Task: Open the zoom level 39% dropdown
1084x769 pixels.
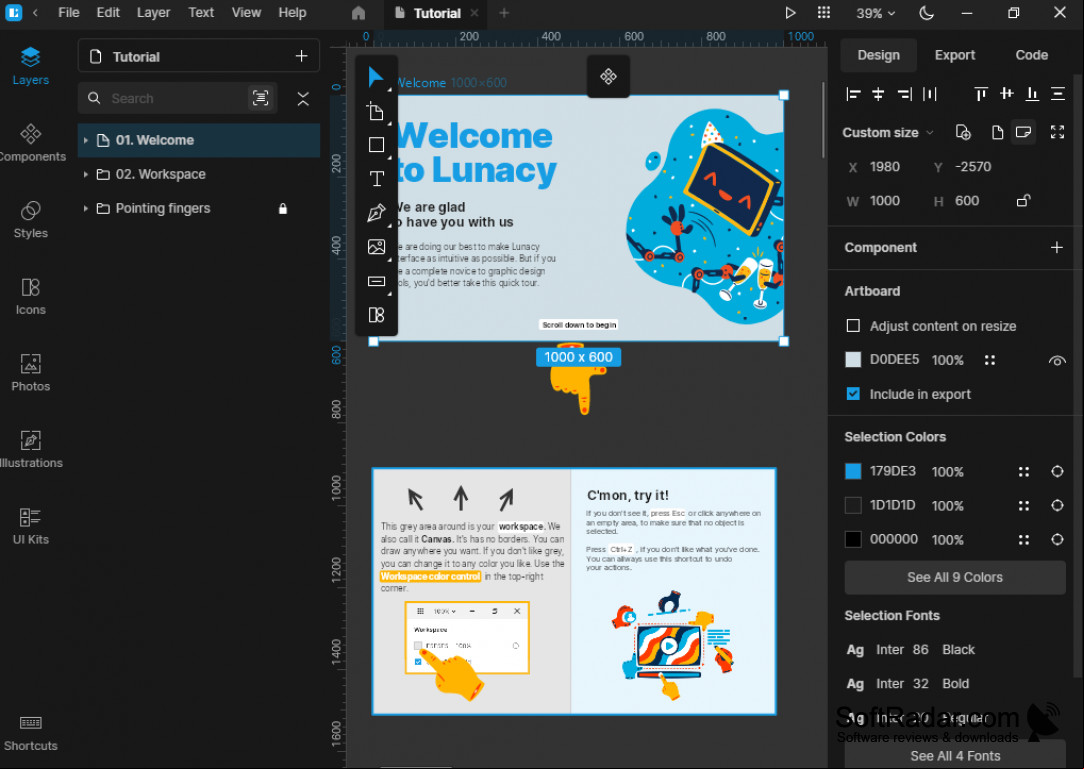Action: coord(875,13)
